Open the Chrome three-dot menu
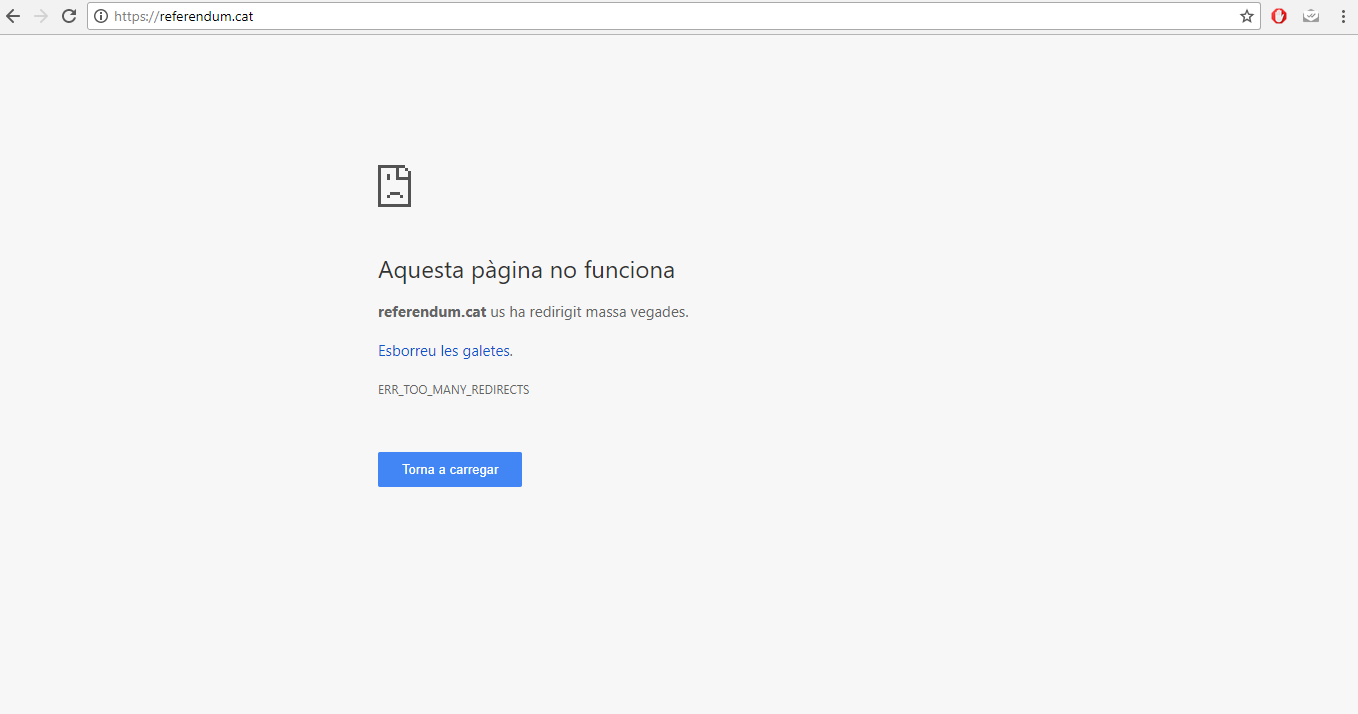 pos(1343,16)
